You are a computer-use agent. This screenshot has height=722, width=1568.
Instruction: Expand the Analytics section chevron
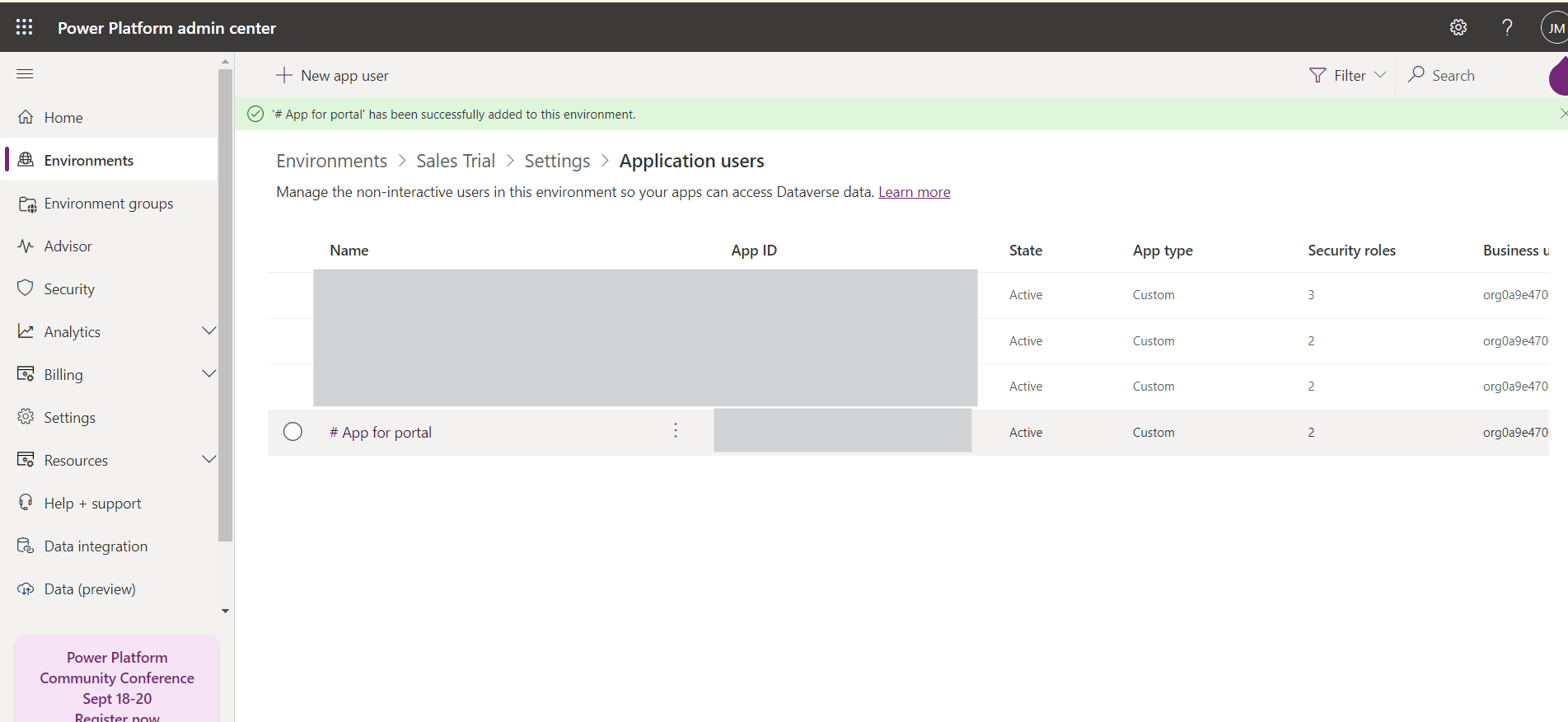coord(208,331)
